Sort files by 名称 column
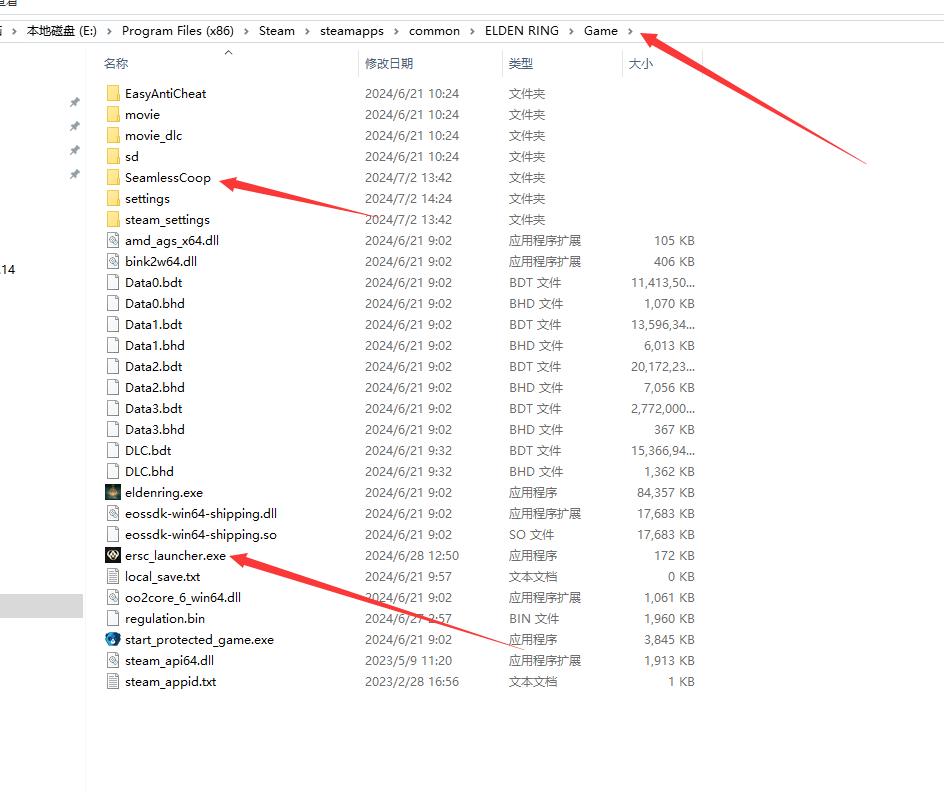 tap(116, 63)
